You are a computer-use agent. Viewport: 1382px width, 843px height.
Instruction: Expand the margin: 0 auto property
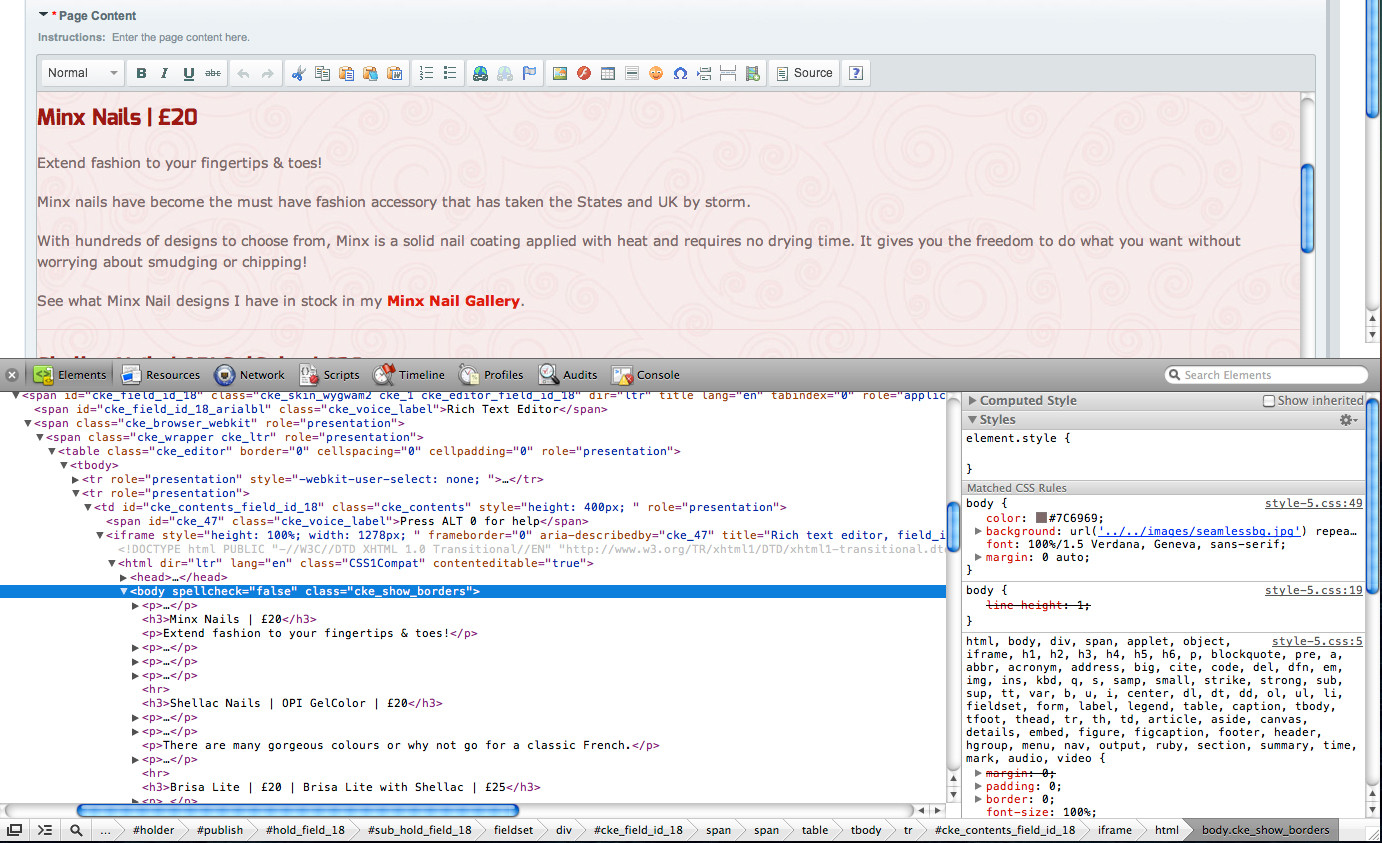(x=979, y=557)
